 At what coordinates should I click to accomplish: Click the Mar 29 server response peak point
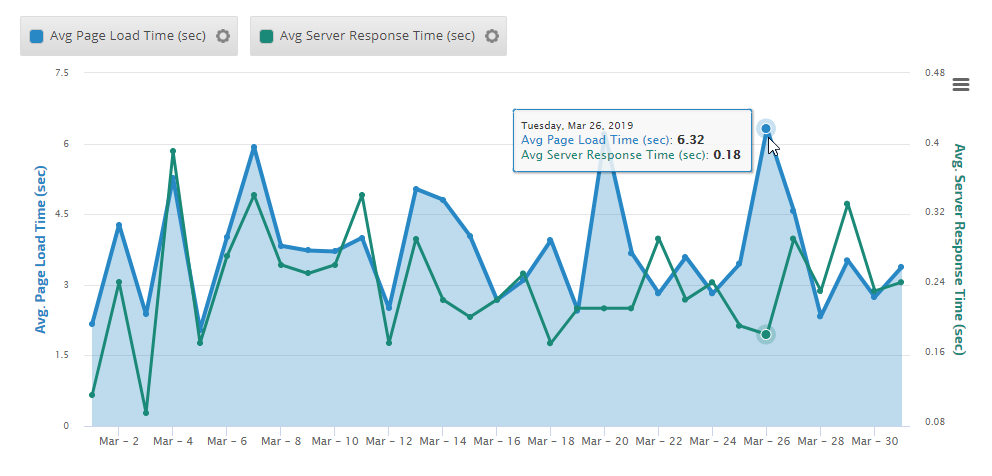coord(847,204)
